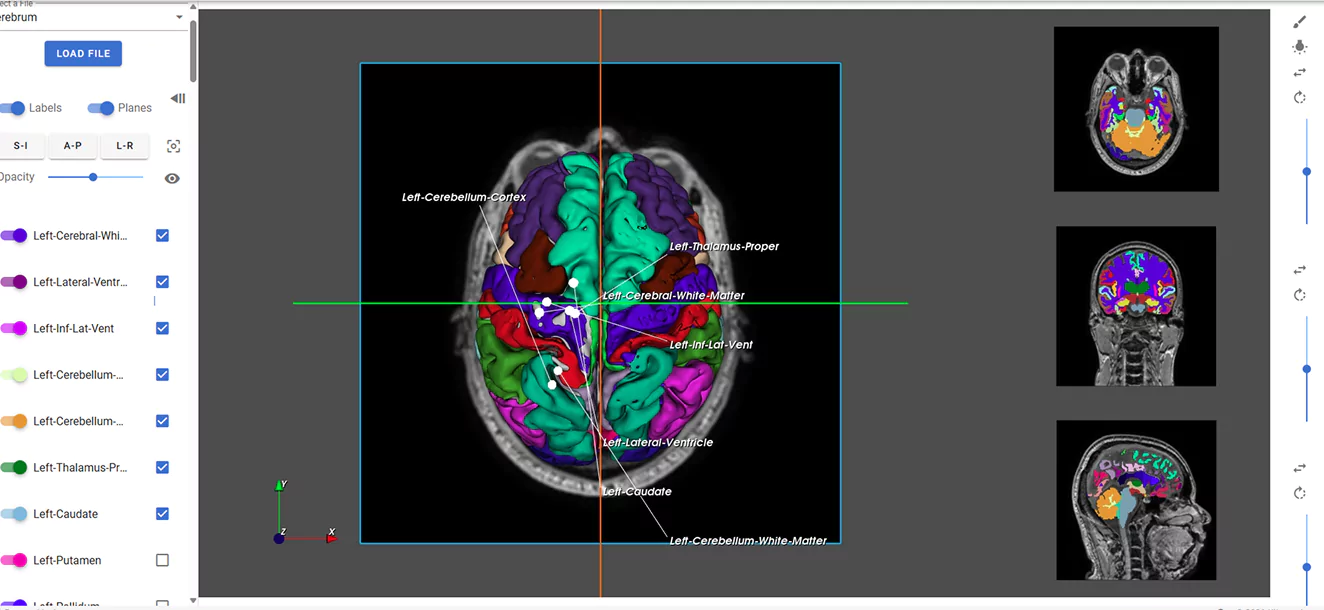Click the collapse sidebar arrow icon
The image size is (1324, 610).
coord(178,98)
